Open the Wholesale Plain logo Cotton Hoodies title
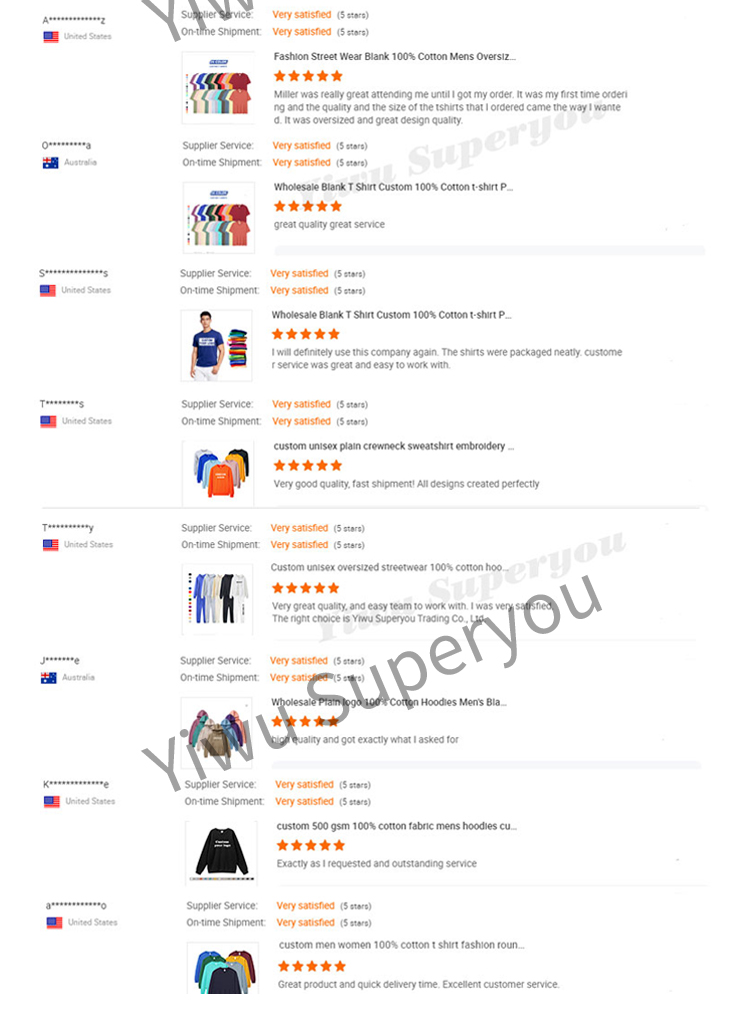 click(389, 702)
